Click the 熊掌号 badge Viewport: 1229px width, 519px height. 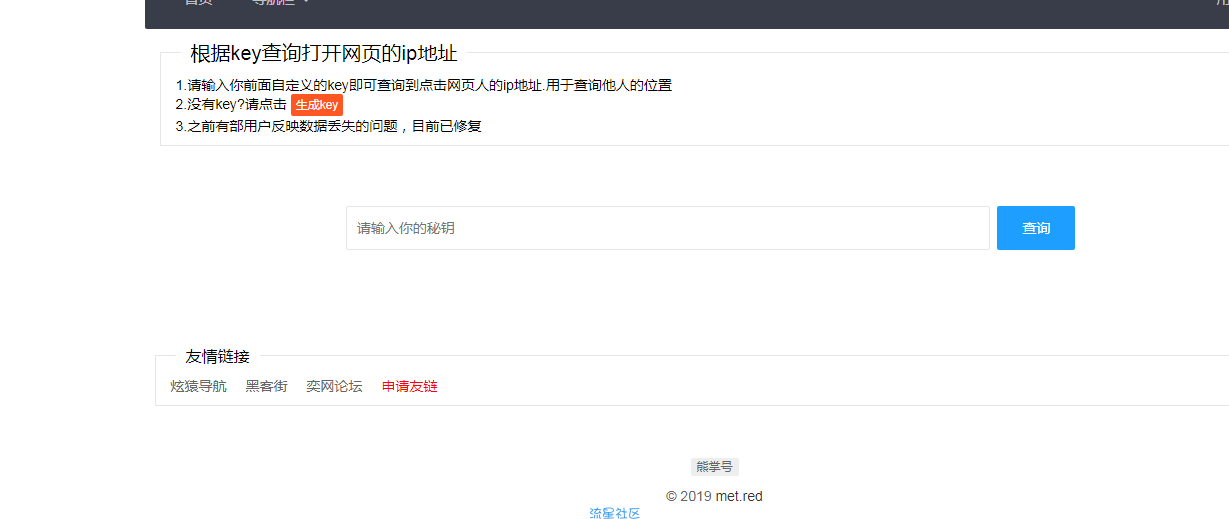tap(715, 466)
